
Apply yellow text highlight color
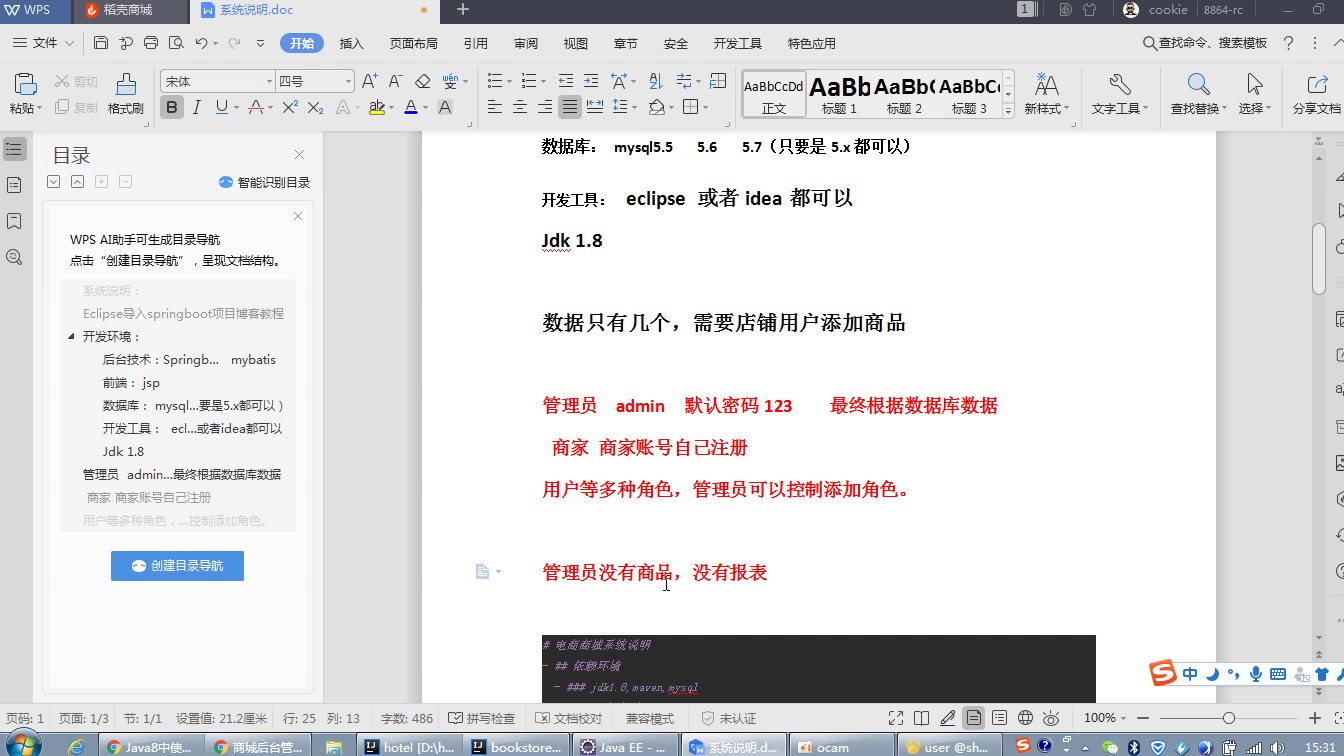pyautogui.click(x=377, y=107)
